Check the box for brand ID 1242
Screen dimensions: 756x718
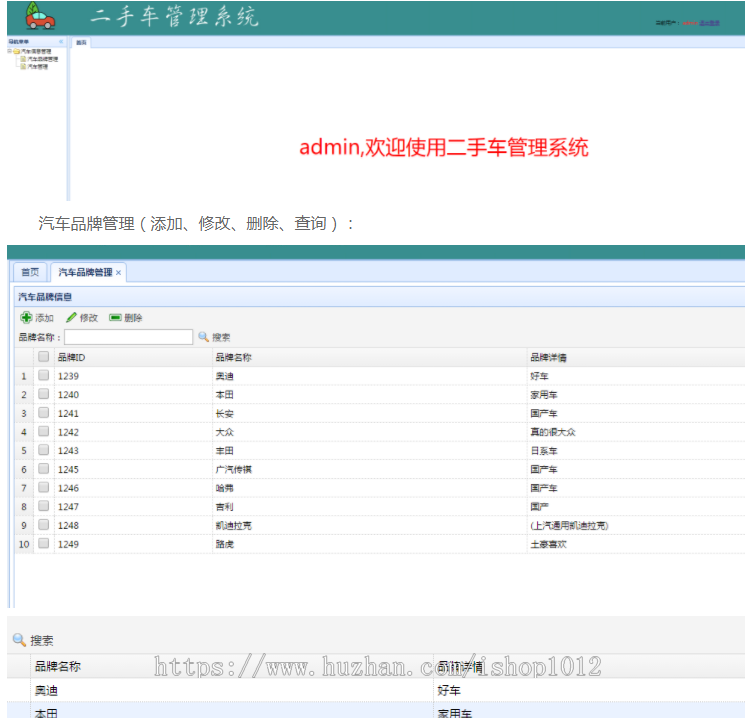pyautogui.click(x=43, y=432)
